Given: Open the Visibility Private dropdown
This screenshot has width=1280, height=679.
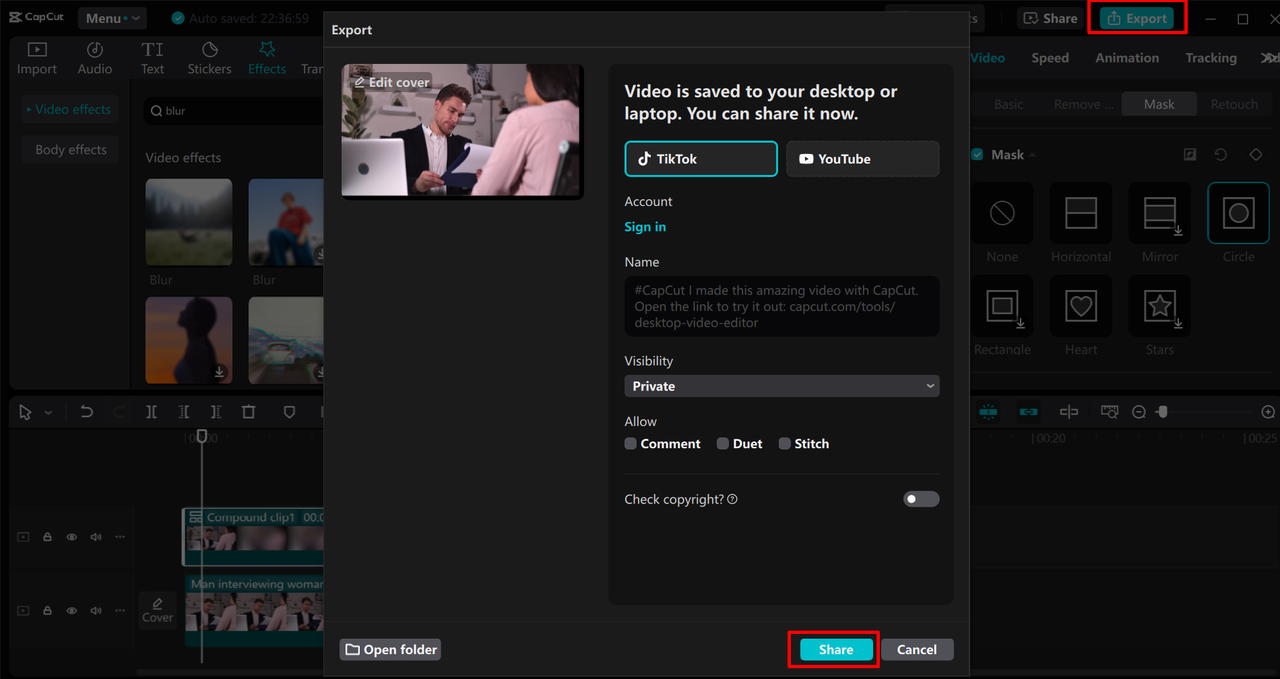Looking at the screenshot, I should [782, 386].
